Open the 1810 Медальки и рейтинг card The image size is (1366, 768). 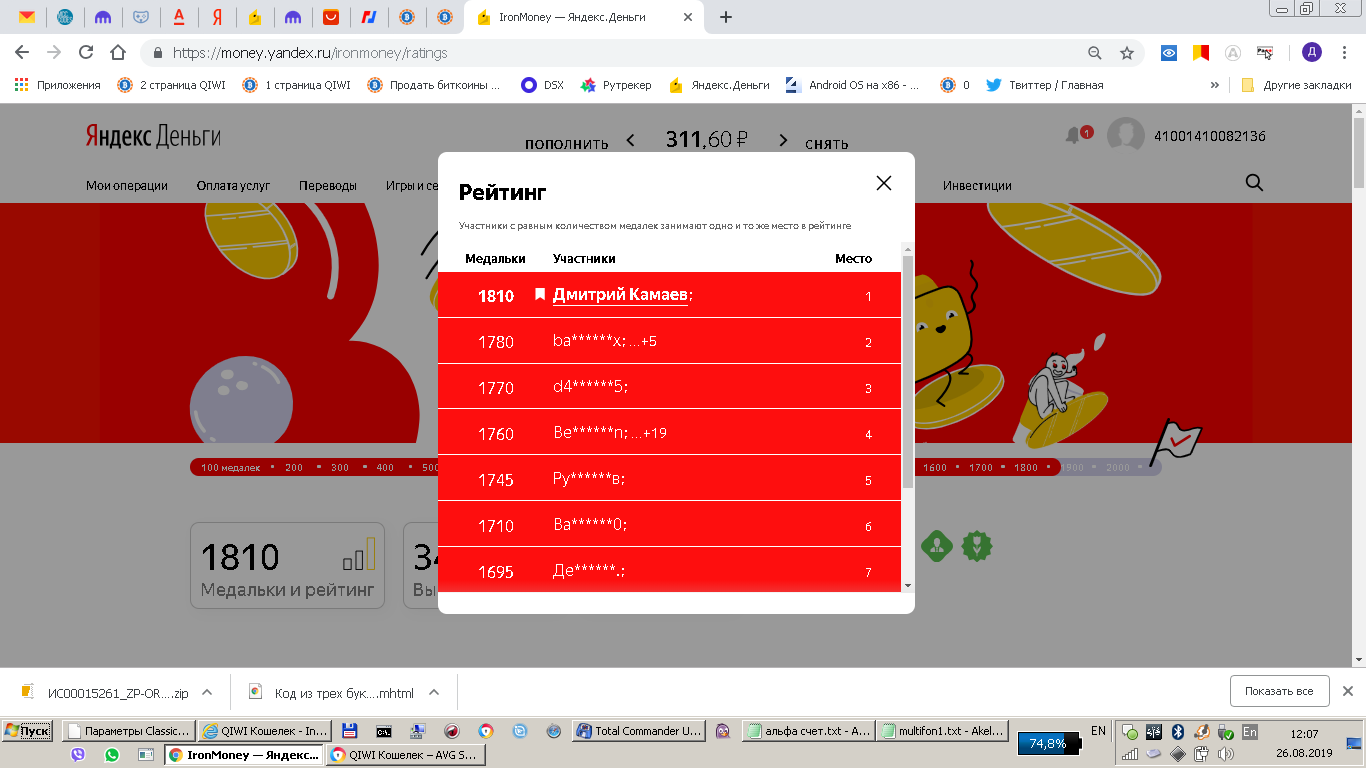tap(287, 565)
